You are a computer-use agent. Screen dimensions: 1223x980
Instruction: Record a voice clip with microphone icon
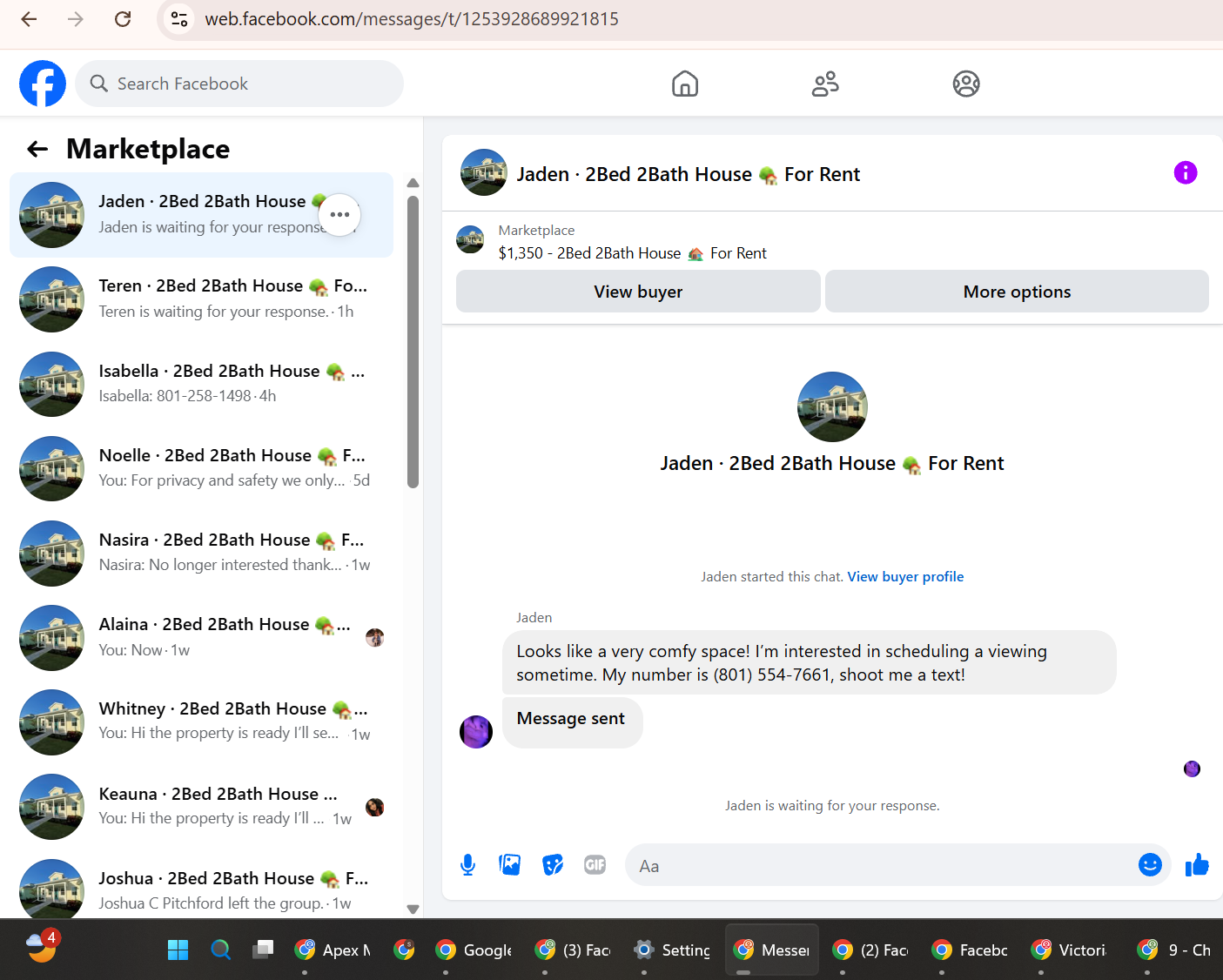467,864
